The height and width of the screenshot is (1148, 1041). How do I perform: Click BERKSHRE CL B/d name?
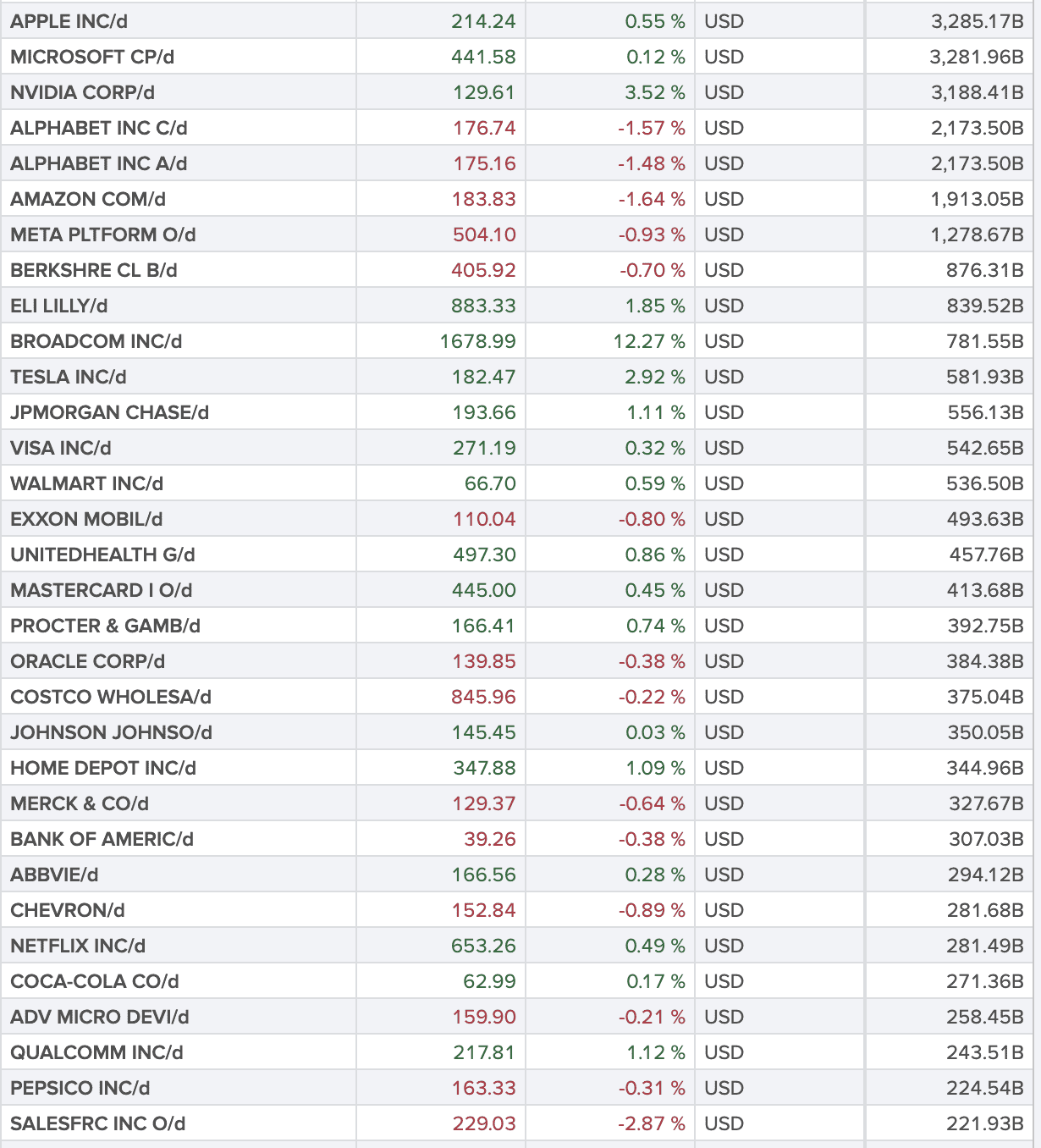pyautogui.click(x=94, y=270)
